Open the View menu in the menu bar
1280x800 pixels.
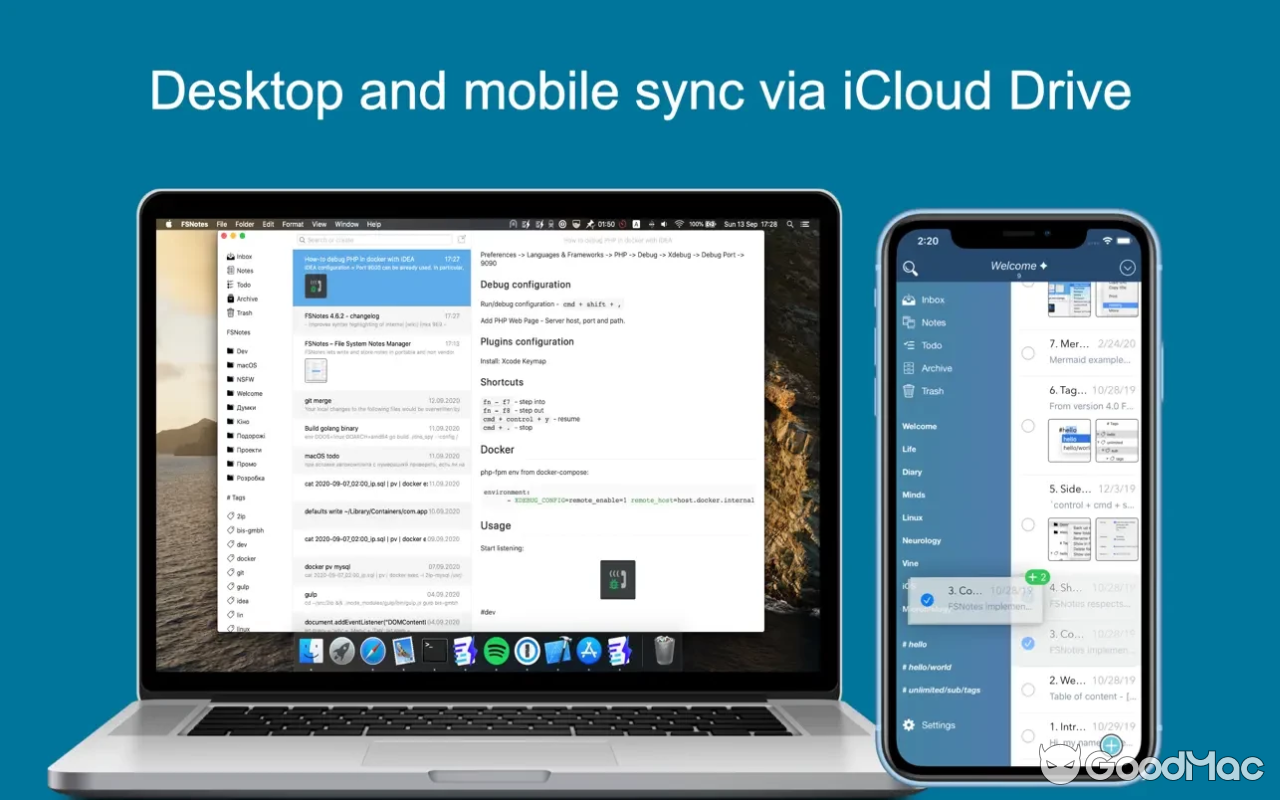pos(319,224)
